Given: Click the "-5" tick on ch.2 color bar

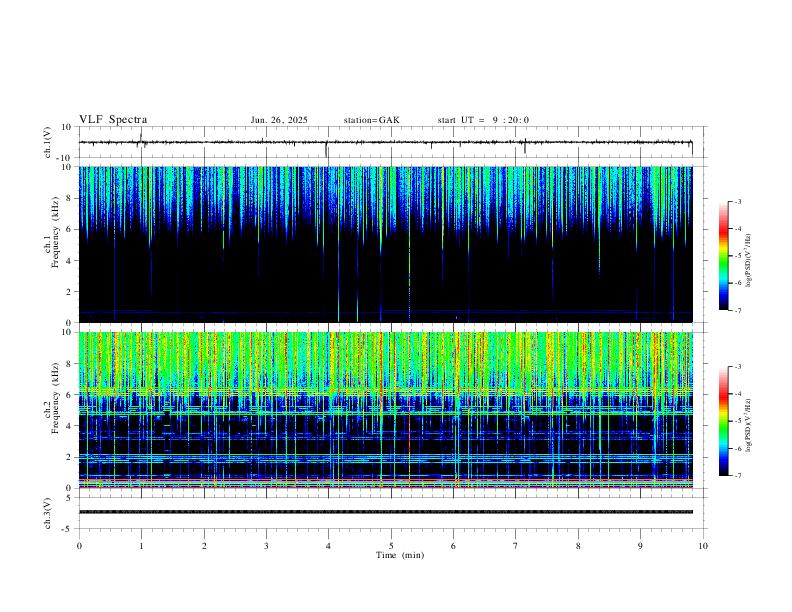Looking at the screenshot, I should coord(738,421).
